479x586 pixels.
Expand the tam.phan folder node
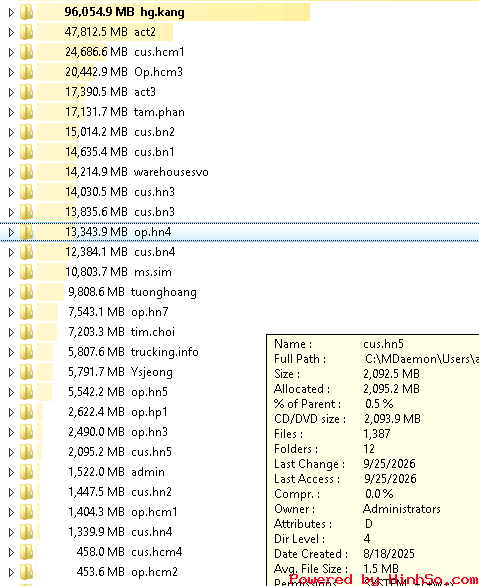11,112
